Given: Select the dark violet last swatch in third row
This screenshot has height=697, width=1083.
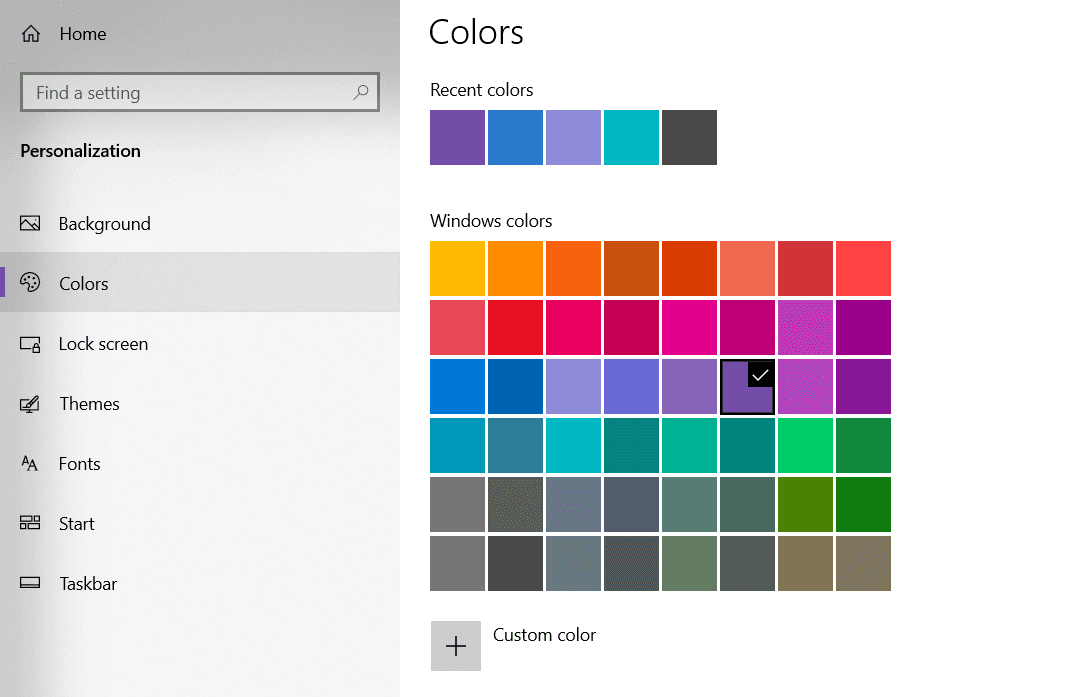Looking at the screenshot, I should coord(863,387).
